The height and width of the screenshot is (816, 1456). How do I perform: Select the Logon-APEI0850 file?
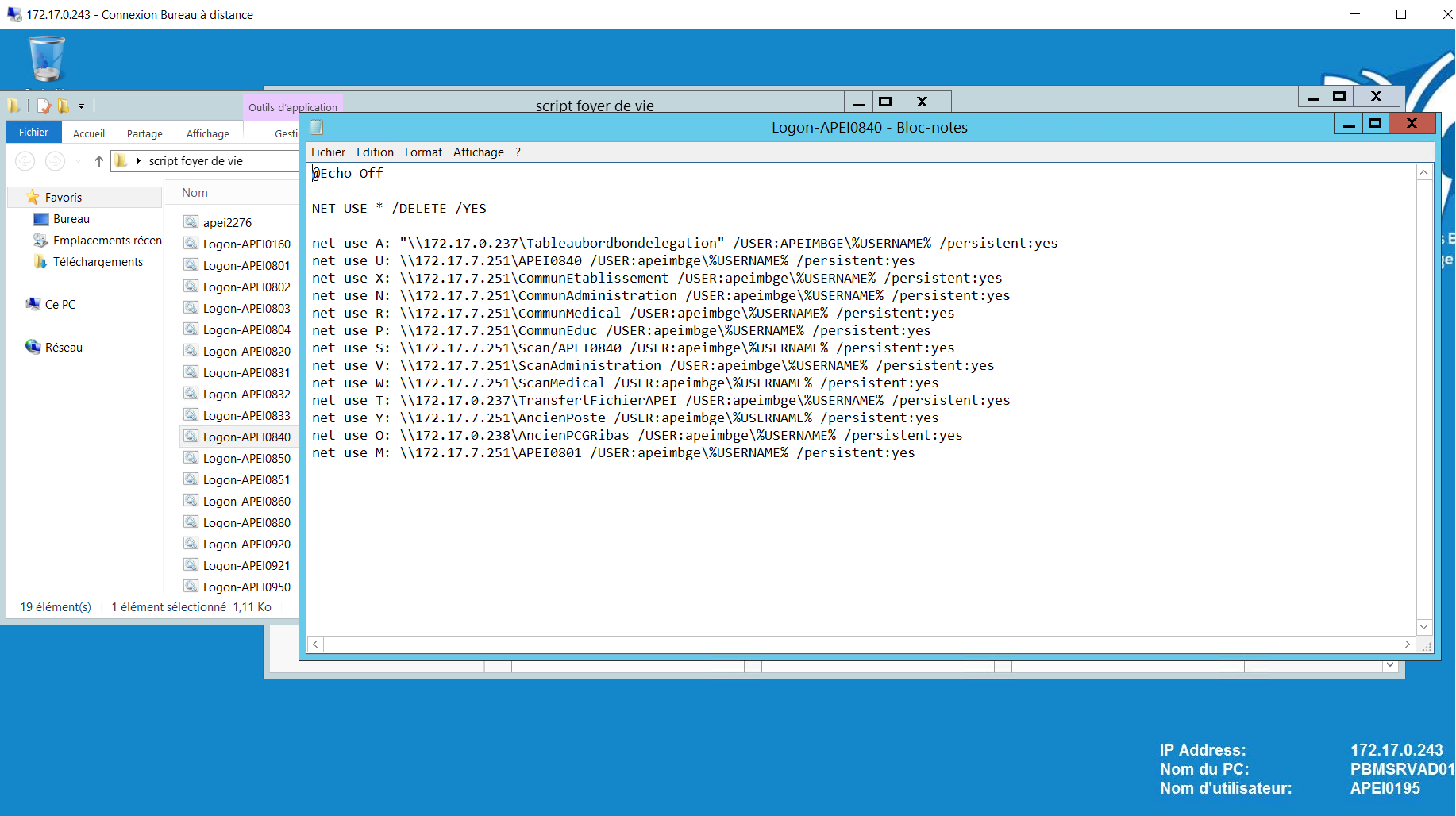(x=246, y=459)
